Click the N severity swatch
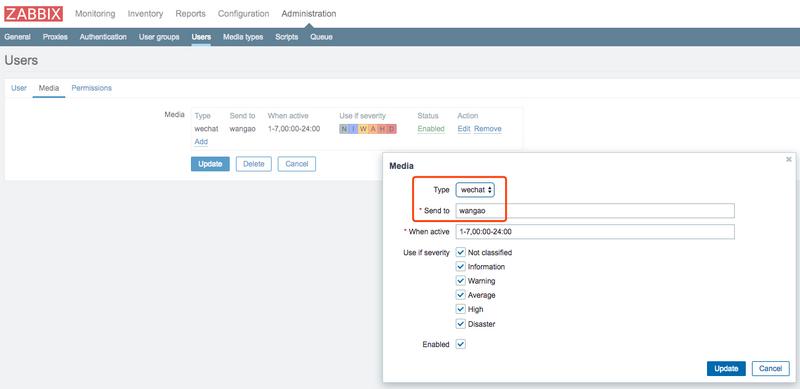The image size is (800, 389). (344, 129)
